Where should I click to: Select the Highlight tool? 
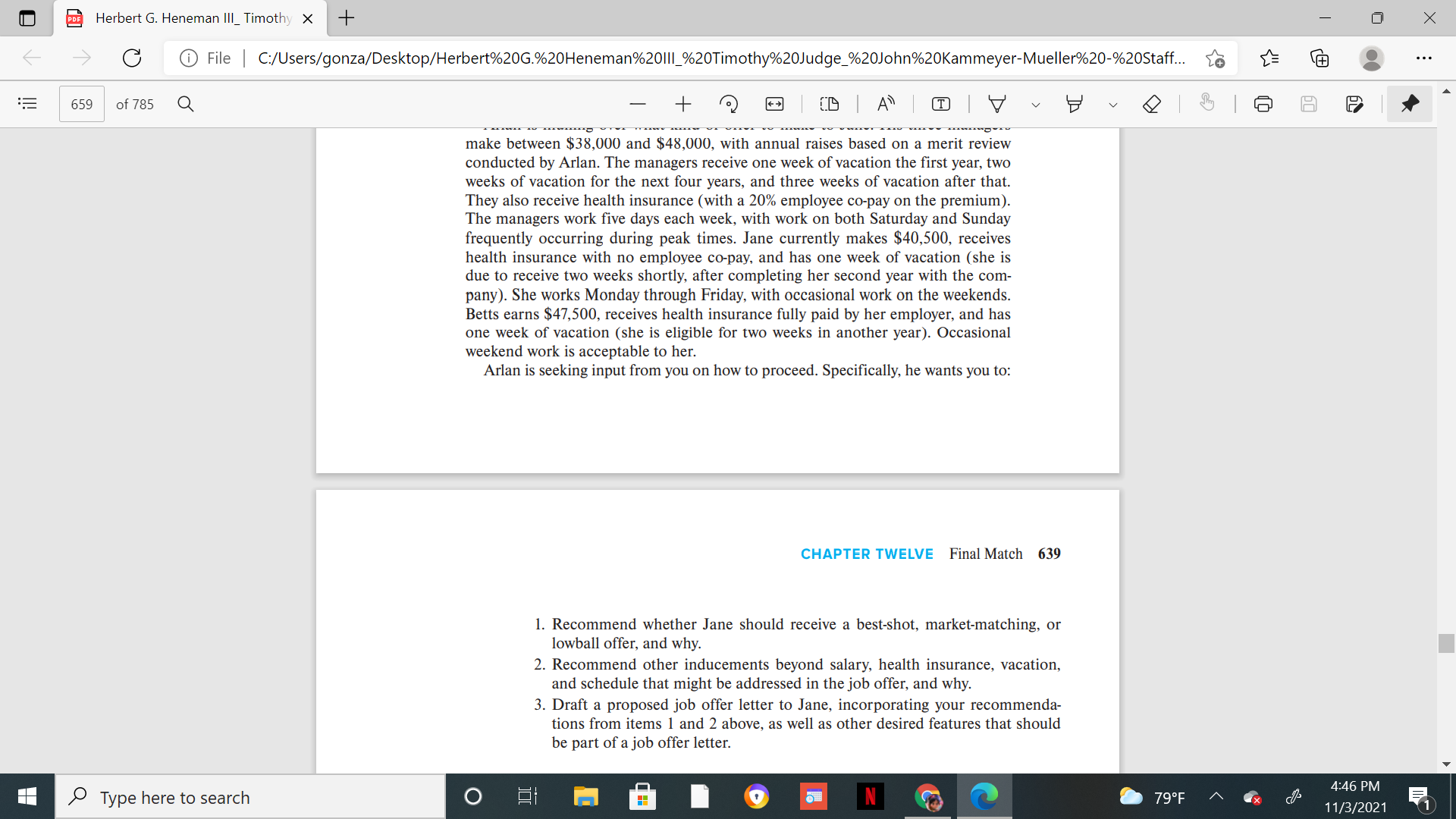pyautogui.click(x=1075, y=104)
